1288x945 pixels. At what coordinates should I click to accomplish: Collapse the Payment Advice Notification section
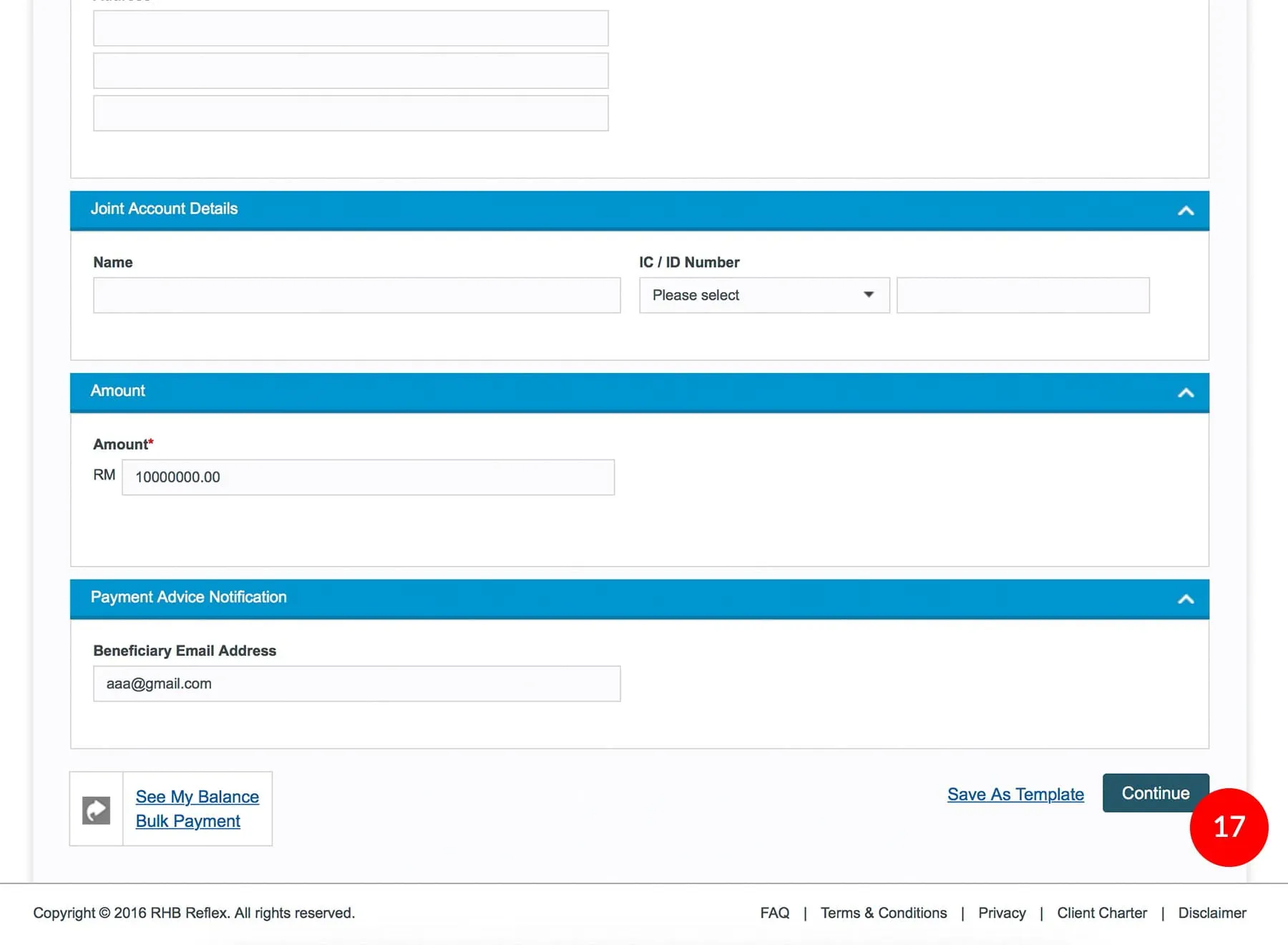[1185, 599]
